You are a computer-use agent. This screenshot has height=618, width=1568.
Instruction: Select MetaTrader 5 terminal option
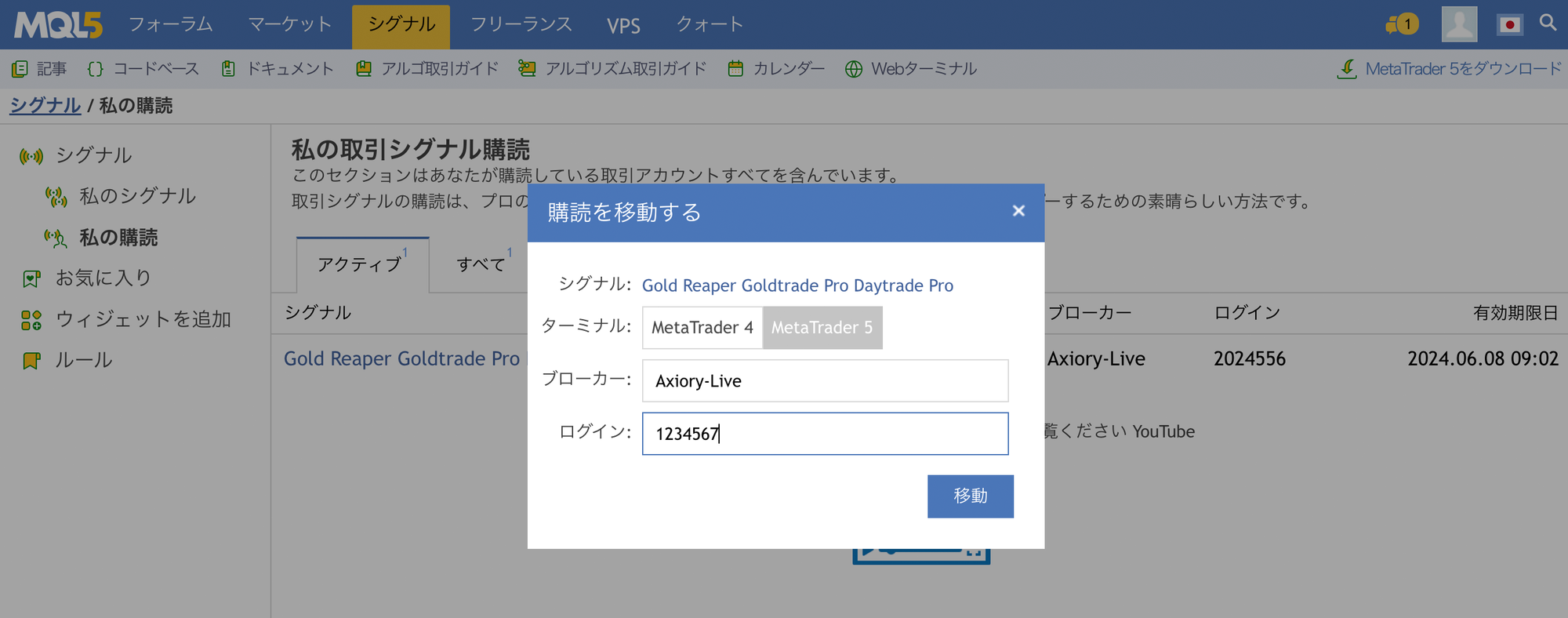822,328
